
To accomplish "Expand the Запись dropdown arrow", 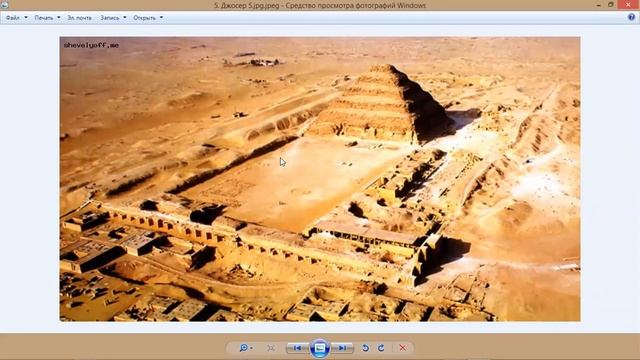I will [x=125, y=18].
